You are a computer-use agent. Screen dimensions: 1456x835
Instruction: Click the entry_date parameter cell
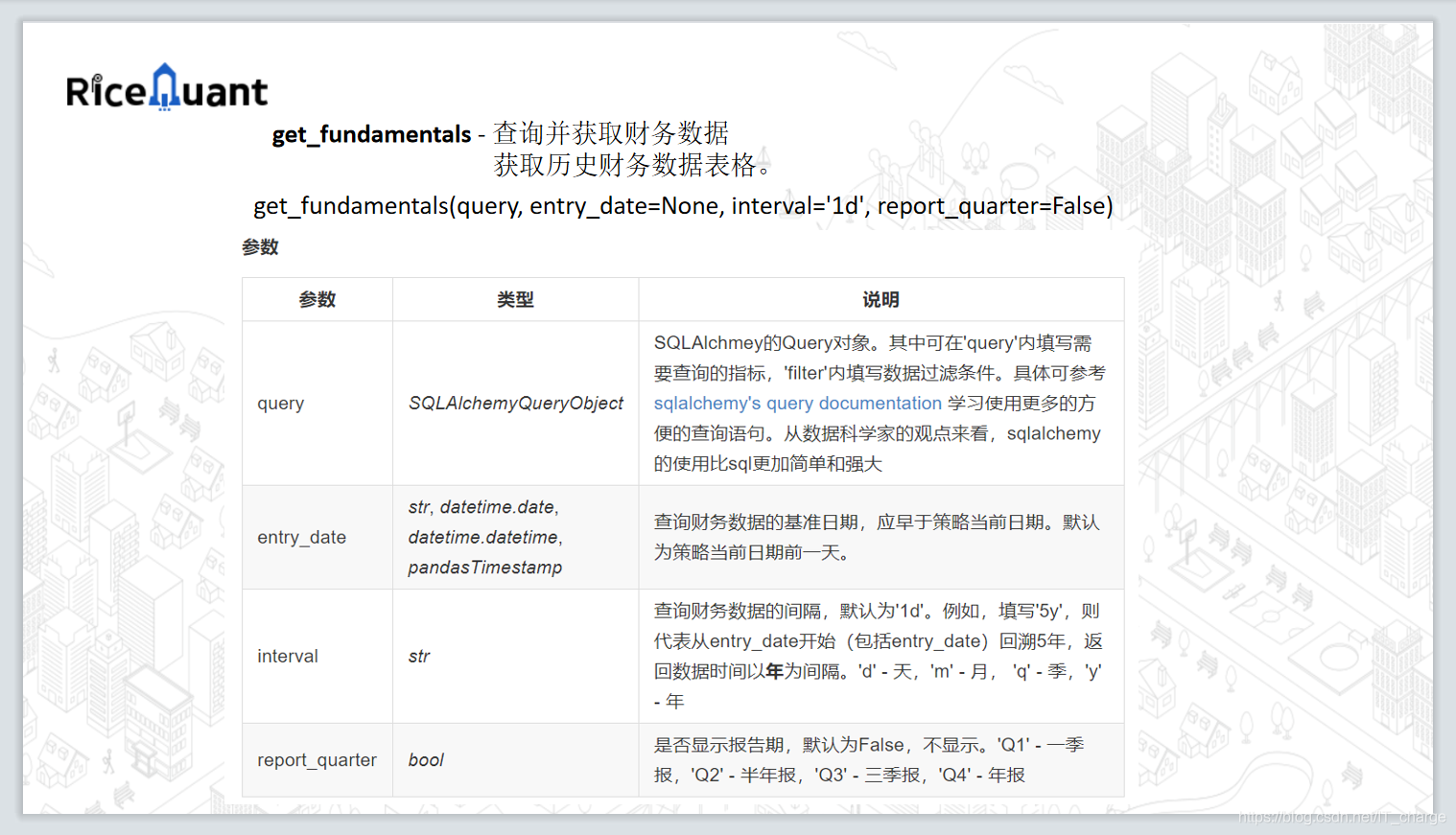(x=317, y=538)
